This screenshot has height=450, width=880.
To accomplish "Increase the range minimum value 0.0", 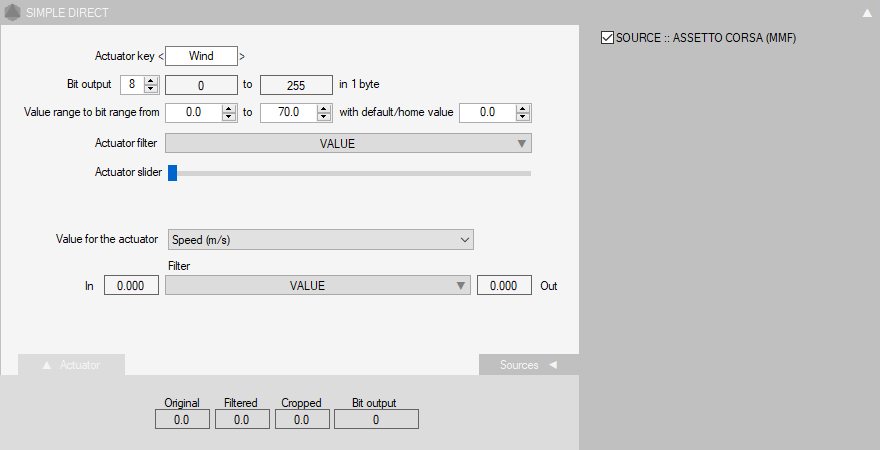I will pos(229,109).
